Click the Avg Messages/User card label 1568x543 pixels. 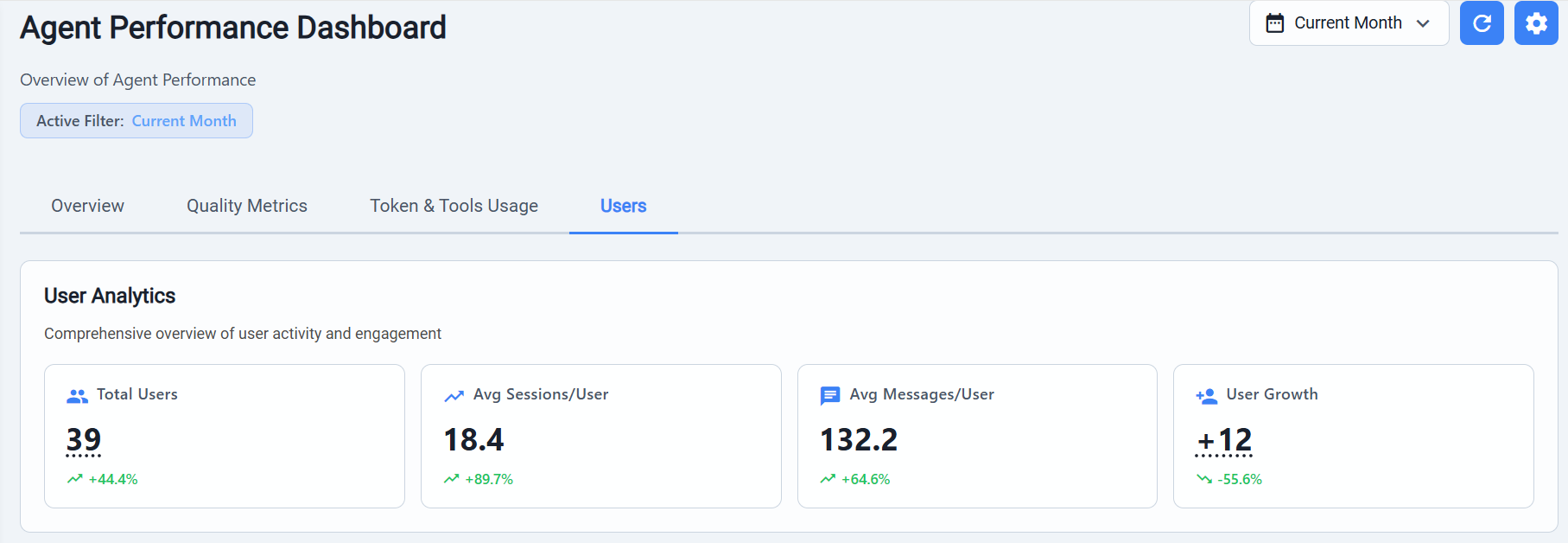click(922, 394)
